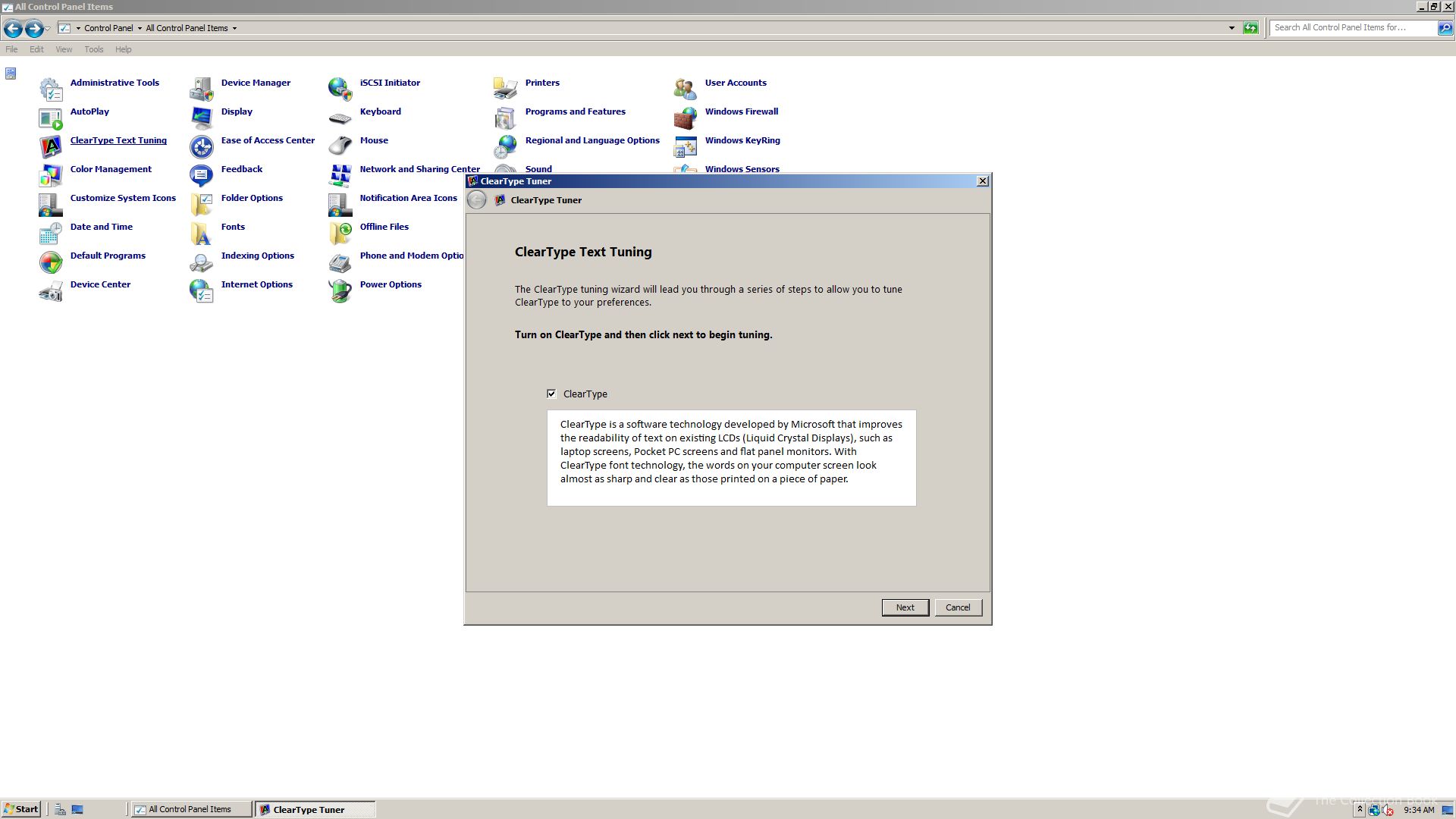Uncheck the ClearType checkbox

pos(551,394)
